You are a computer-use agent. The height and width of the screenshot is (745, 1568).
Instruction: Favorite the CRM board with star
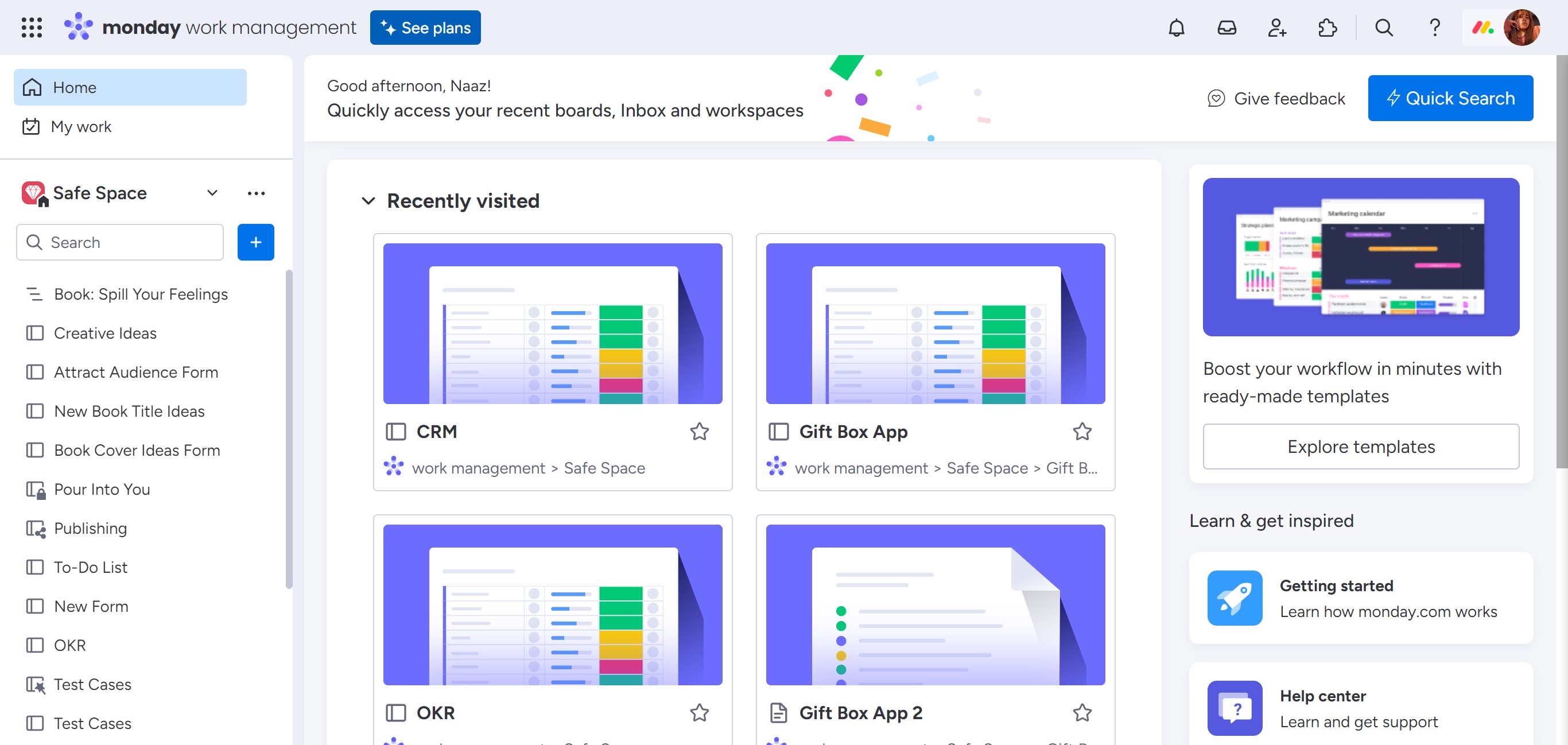[699, 432]
